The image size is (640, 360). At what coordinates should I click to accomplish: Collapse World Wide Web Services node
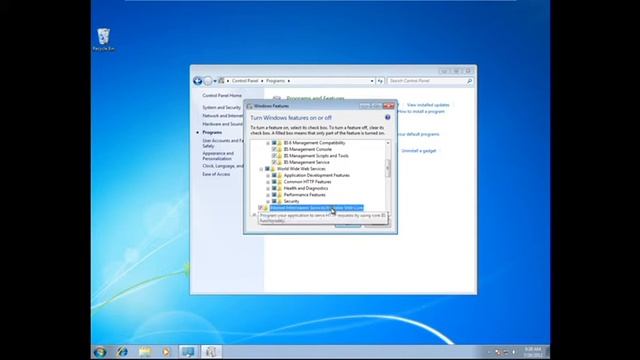point(261,169)
